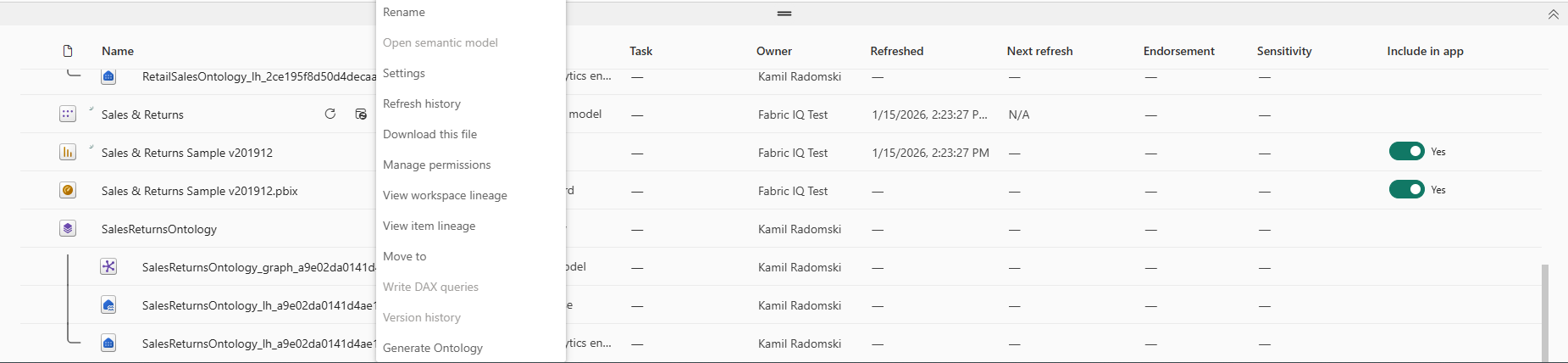Click the report icon for Sales & Returns Sample v201912
Image resolution: width=1568 pixels, height=363 pixels.
pos(68,152)
